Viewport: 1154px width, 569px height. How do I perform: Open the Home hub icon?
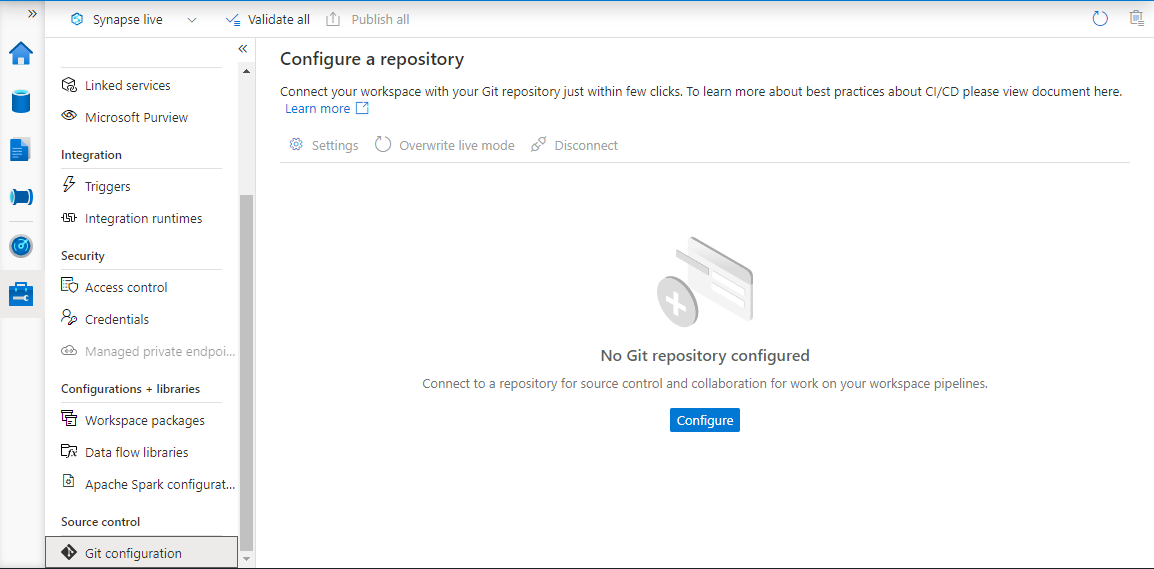point(21,53)
